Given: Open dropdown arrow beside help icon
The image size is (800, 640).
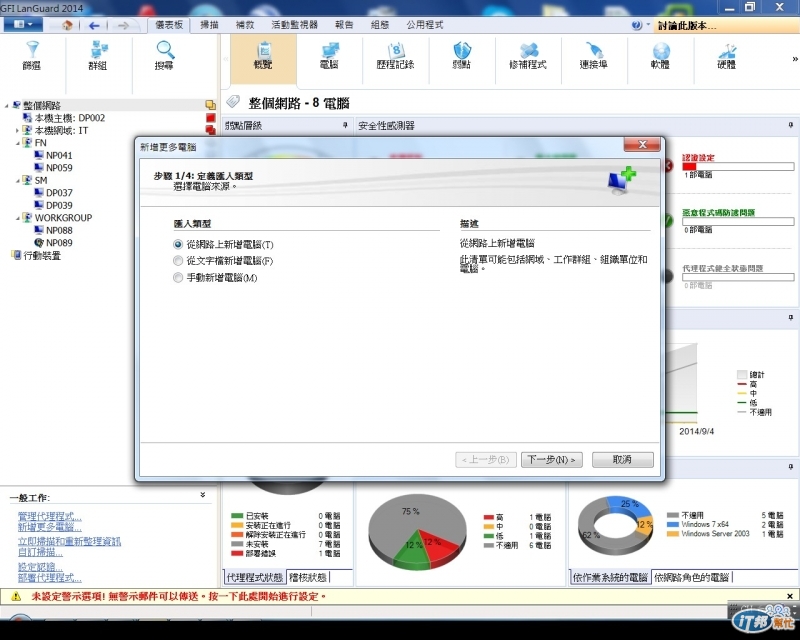Looking at the screenshot, I should (x=648, y=24).
